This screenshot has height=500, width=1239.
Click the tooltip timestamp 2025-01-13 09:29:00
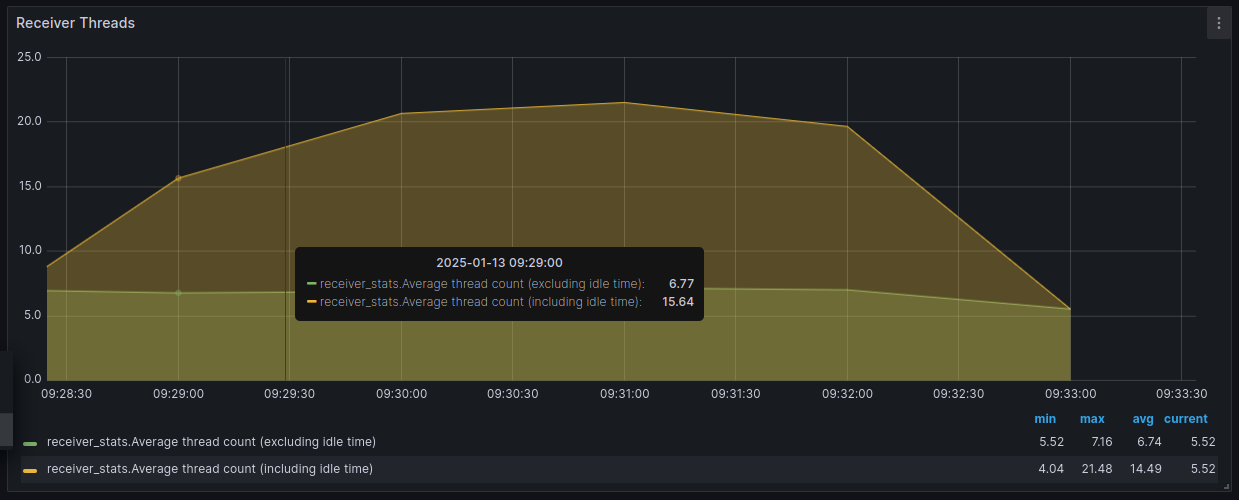tap(499, 263)
